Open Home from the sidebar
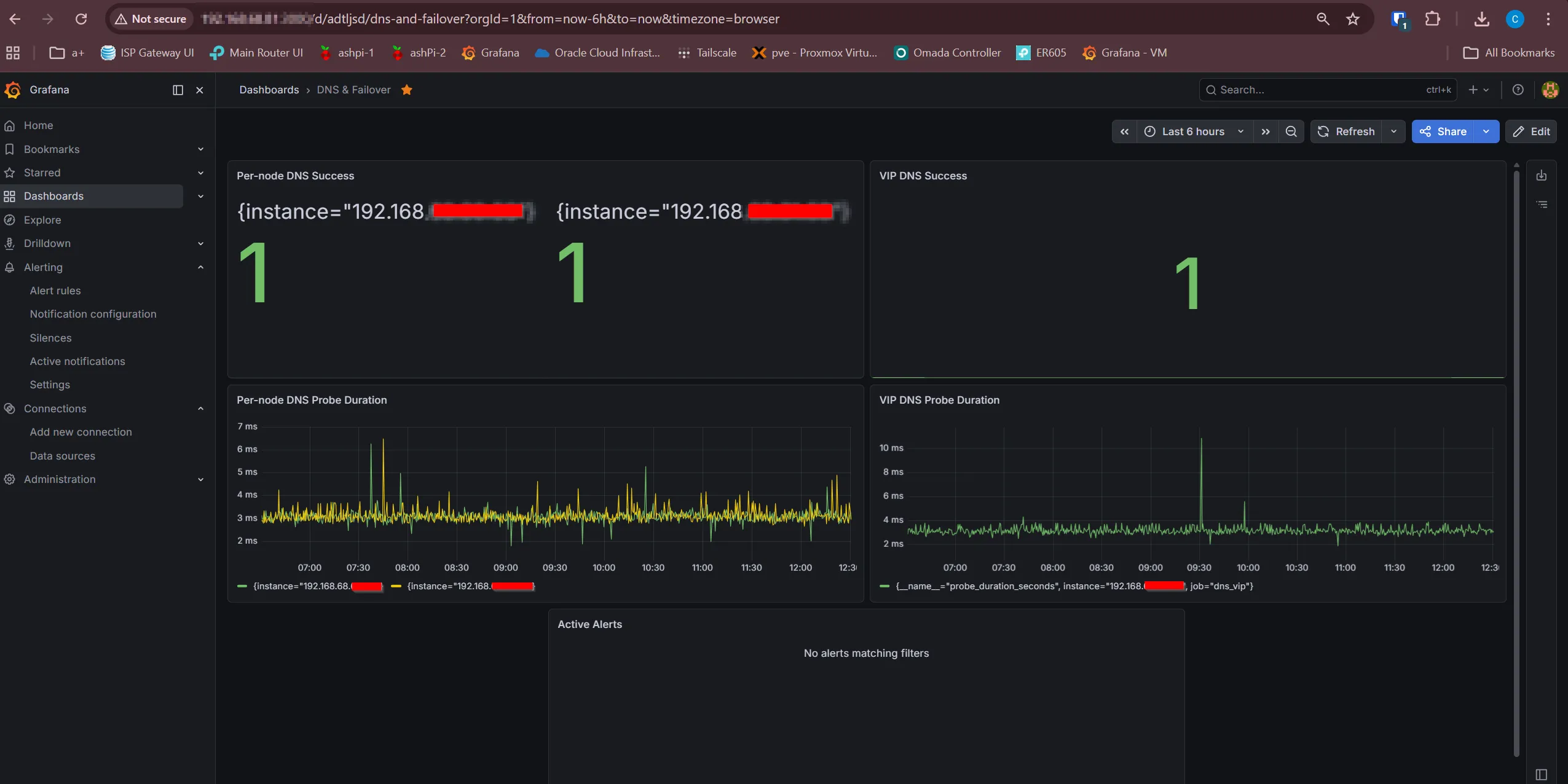This screenshot has width=1568, height=784. 38,125
